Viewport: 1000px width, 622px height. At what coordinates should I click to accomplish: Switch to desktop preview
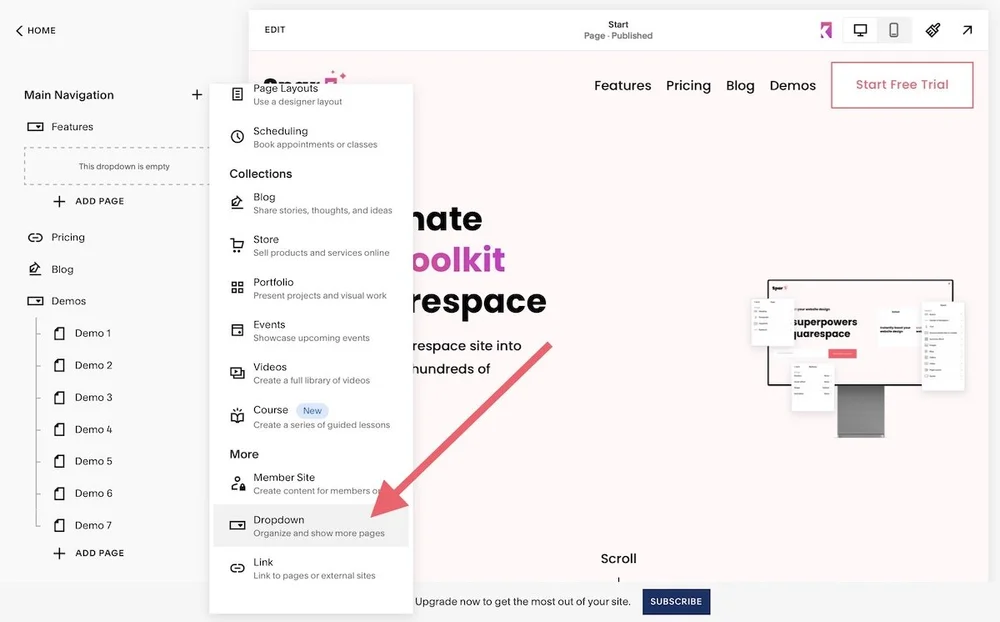coord(859,30)
